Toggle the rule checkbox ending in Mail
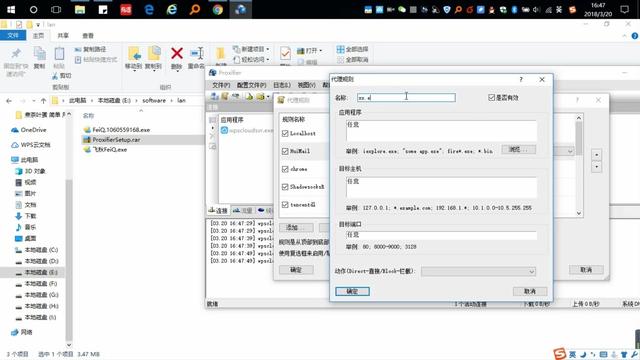Screen dimensions: 640x360 tap(285, 151)
